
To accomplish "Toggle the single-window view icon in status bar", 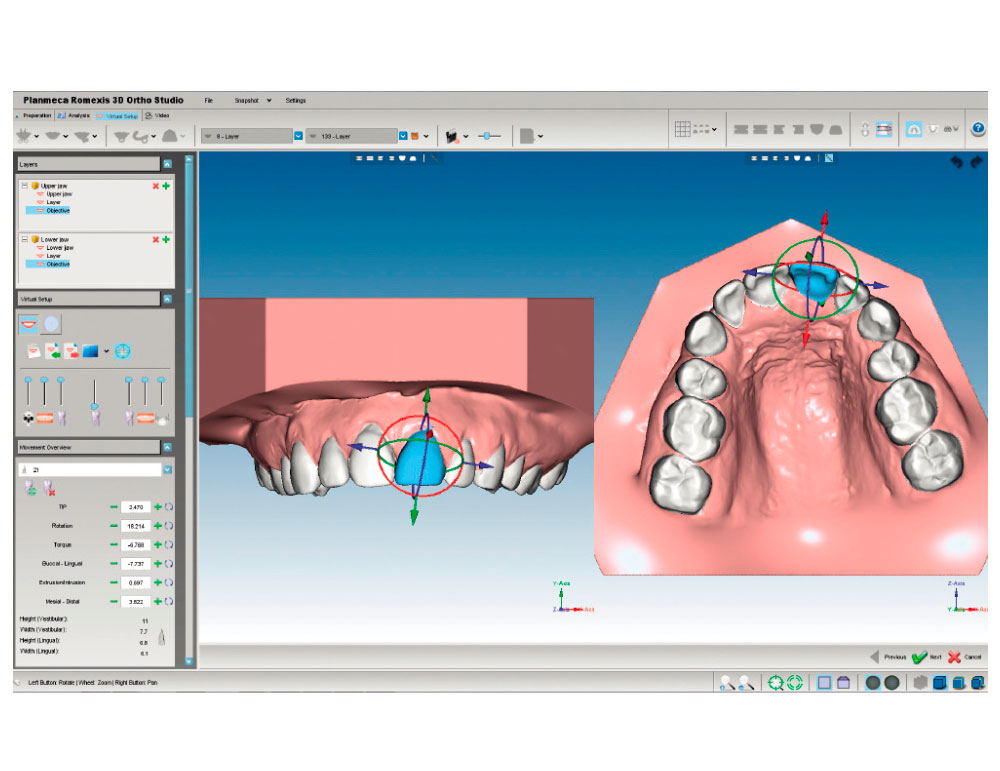I will click(x=824, y=683).
